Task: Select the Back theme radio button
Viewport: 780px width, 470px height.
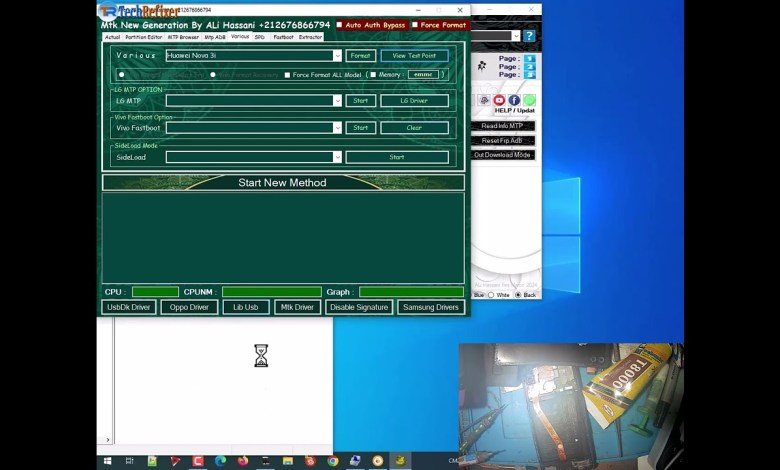Action: [x=518, y=295]
